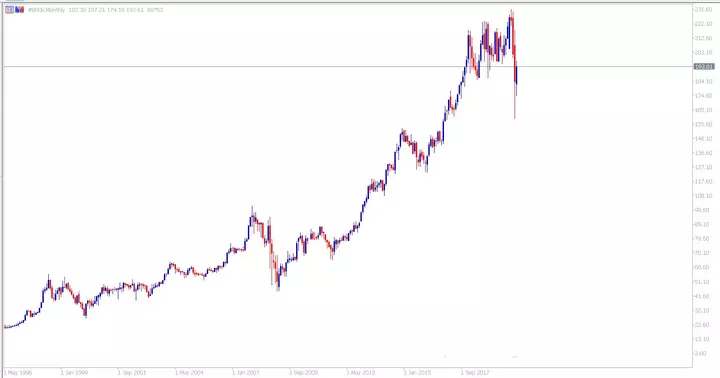
Task: Click the 1 Jan 1999 date label
Action: [74, 372]
